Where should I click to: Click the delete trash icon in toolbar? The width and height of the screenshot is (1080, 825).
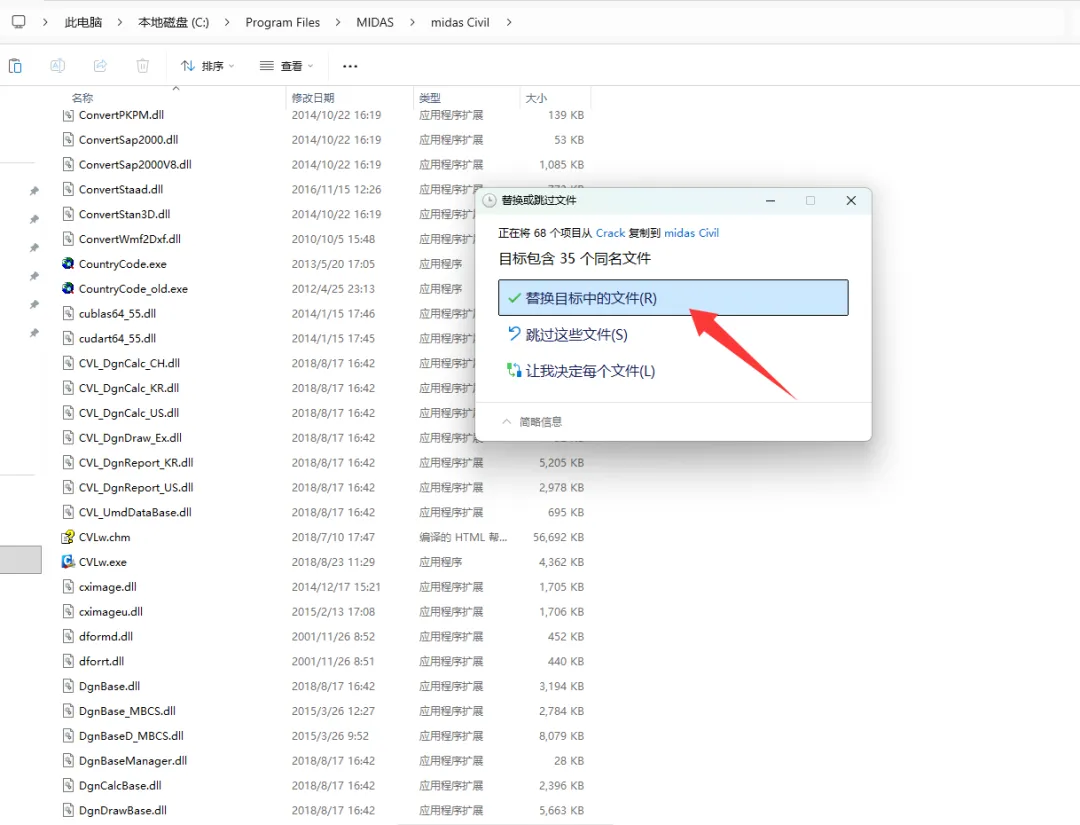[143, 66]
